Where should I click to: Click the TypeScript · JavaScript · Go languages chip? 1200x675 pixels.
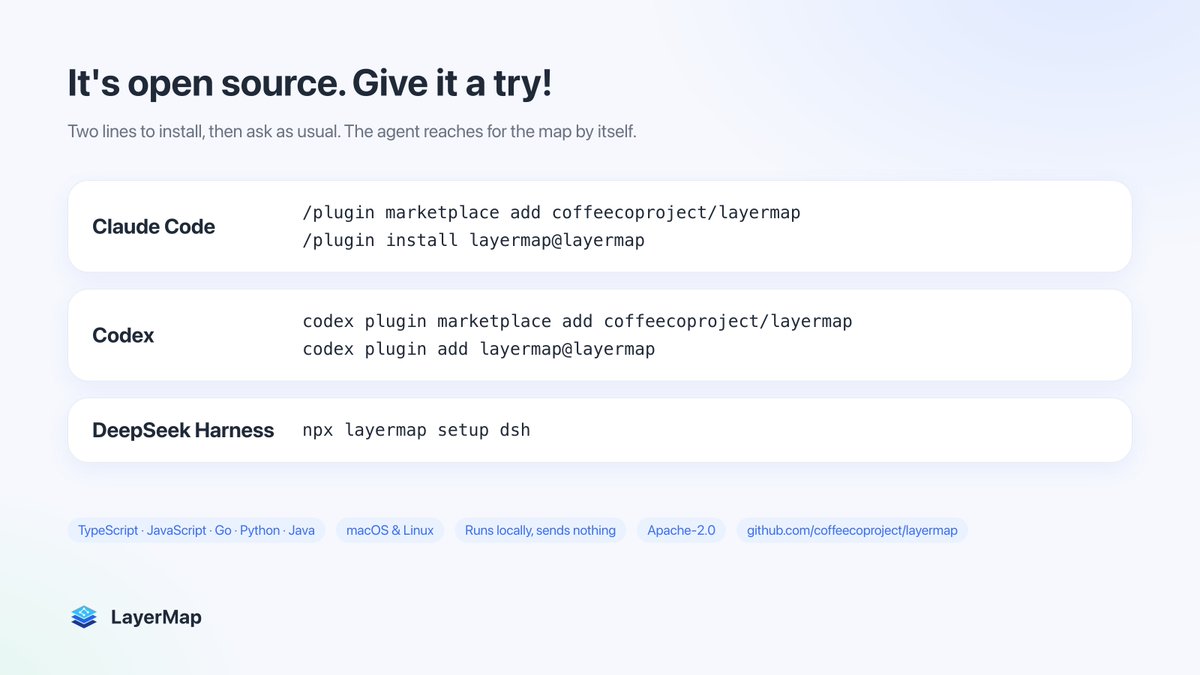(x=196, y=530)
